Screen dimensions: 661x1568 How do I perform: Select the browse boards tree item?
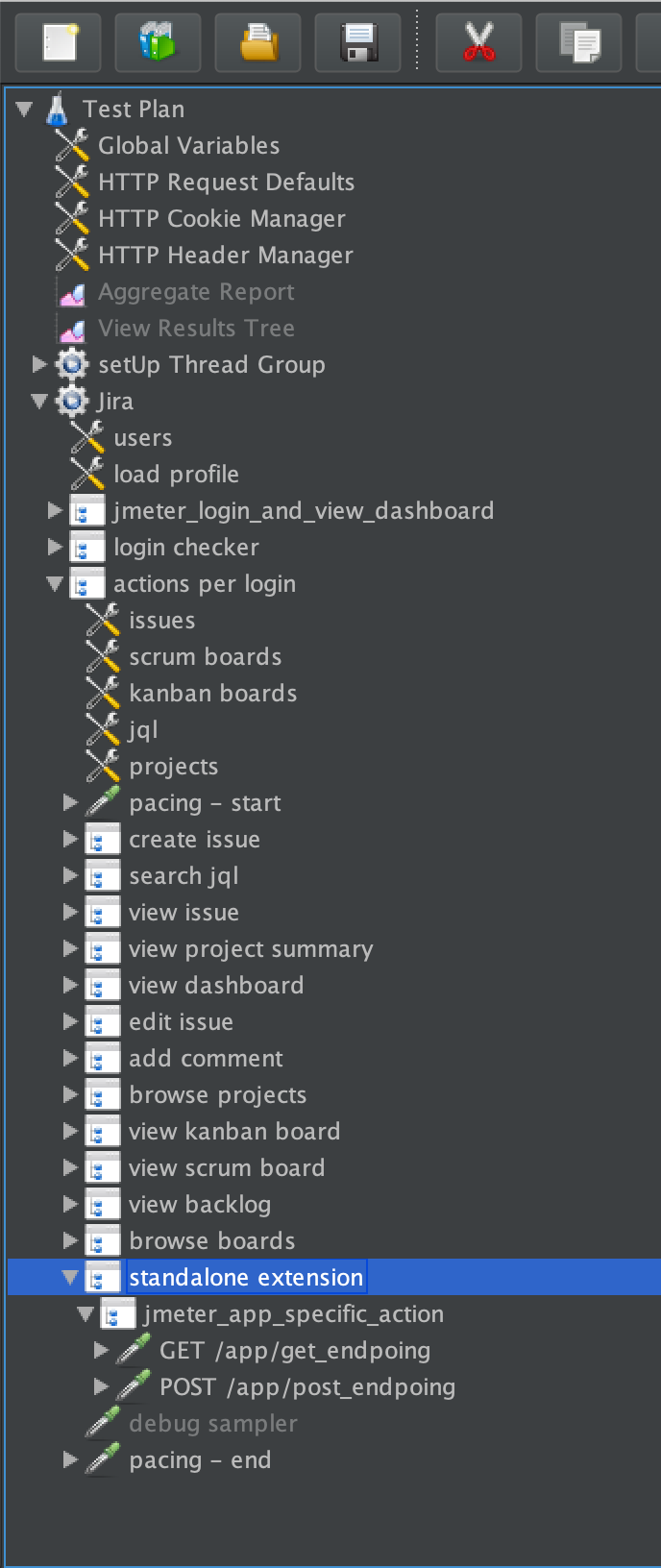tap(212, 1241)
